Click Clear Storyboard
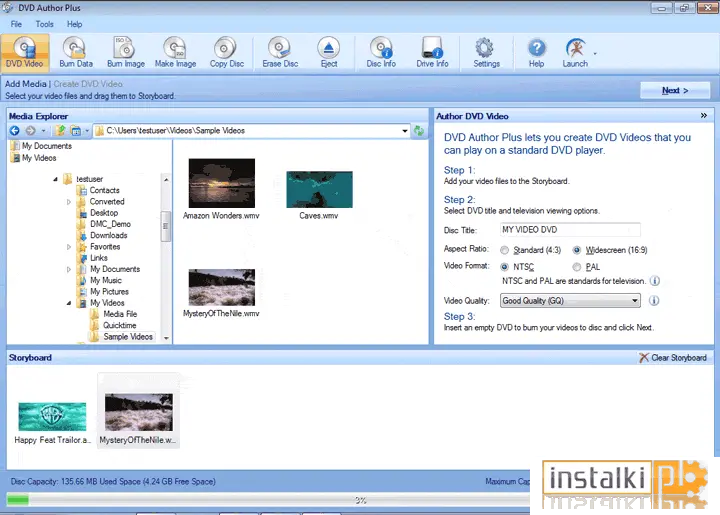720x515 pixels. point(673,358)
